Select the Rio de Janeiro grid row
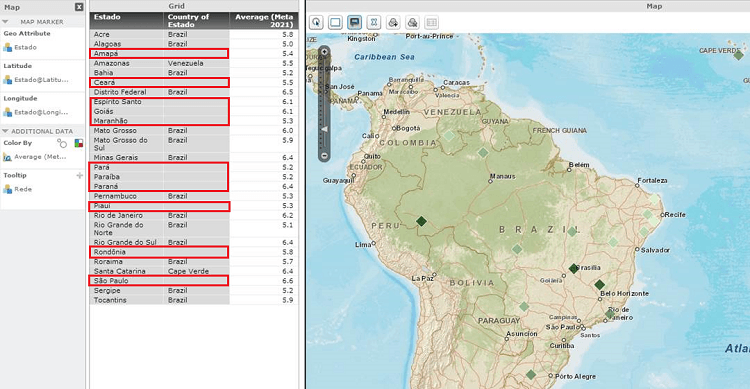The width and height of the screenshot is (750, 389). click(194, 215)
